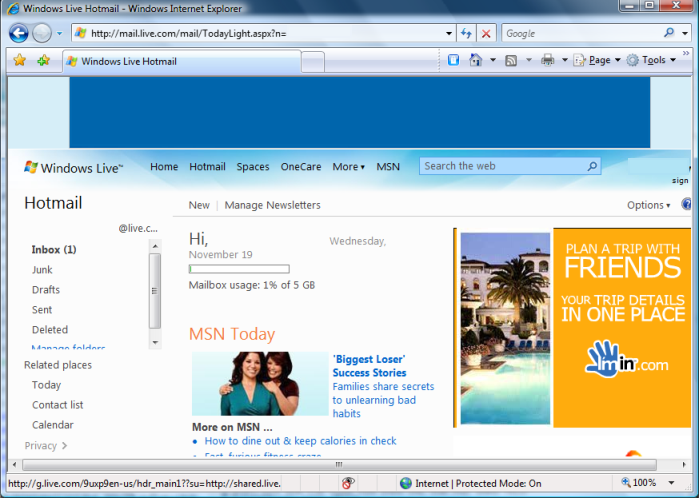The height and width of the screenshot is (498, 699).
Task: Open the recent pages dropdown arrow
Action: pos(59,33)
